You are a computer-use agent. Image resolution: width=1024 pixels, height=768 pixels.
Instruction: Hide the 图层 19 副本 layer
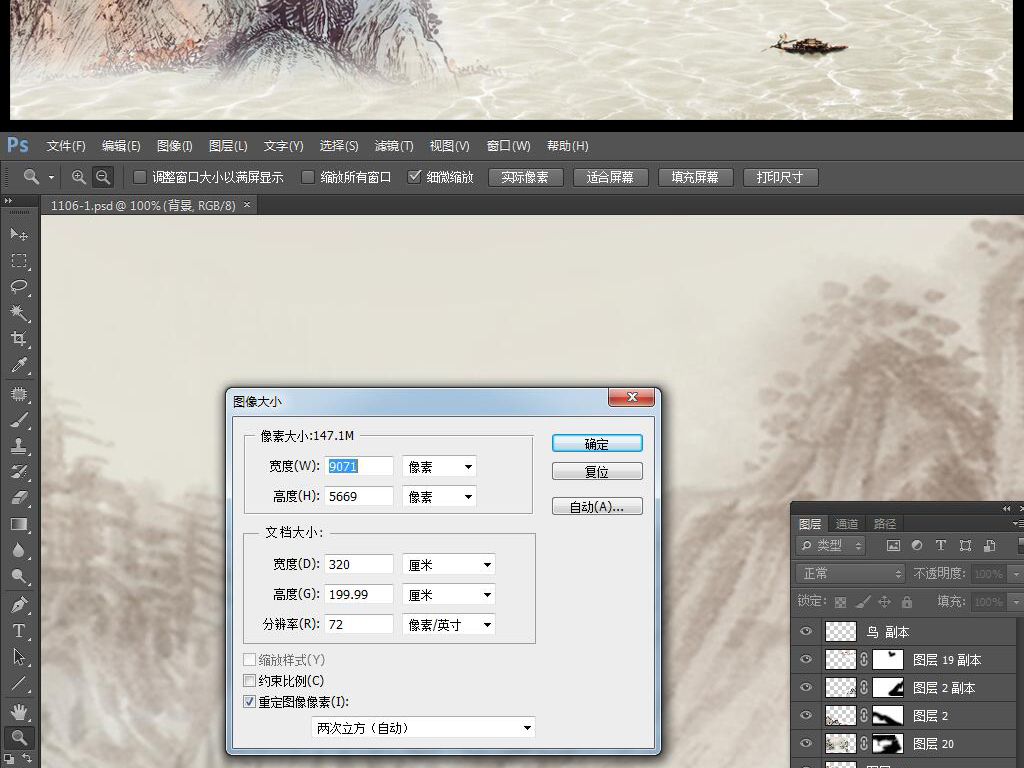coord(806,660)
